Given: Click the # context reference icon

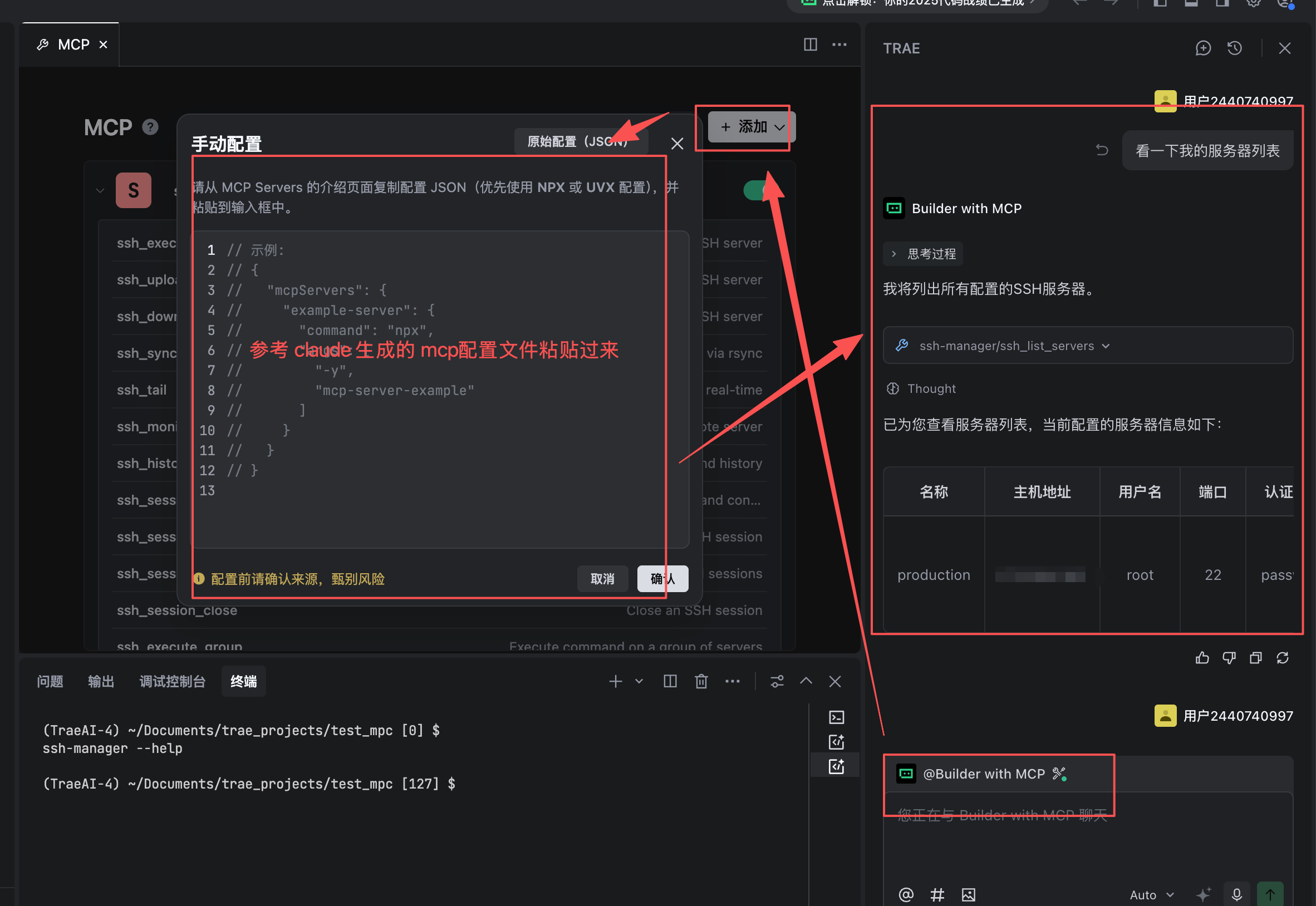Looking at the screenshot, I should [x=937, y=895].
